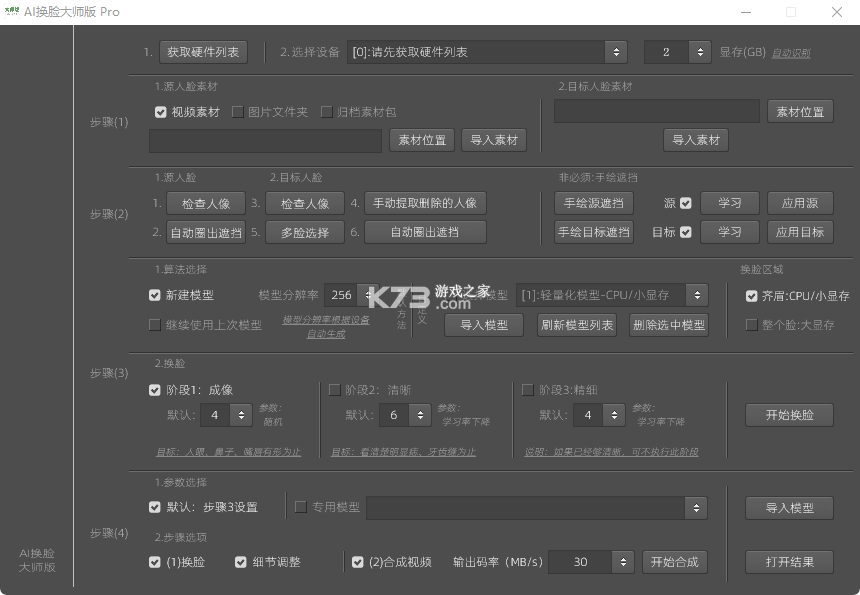Viewport: 860px width, 595px height.
Task: Toggle the (2)合成视频 checkbox
Action: click(x=358, y=562)
